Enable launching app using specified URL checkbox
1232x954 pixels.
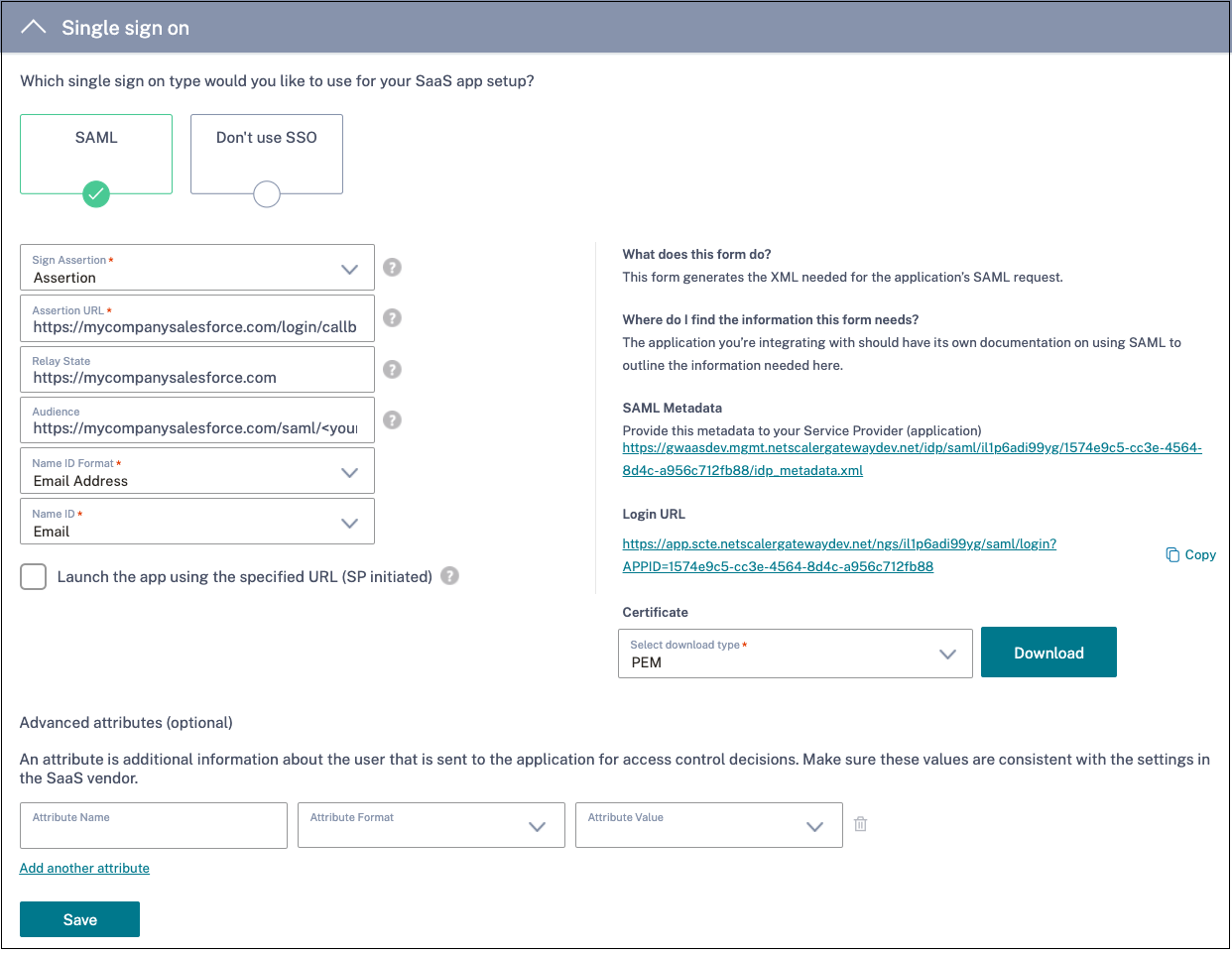tap(34, 577)
